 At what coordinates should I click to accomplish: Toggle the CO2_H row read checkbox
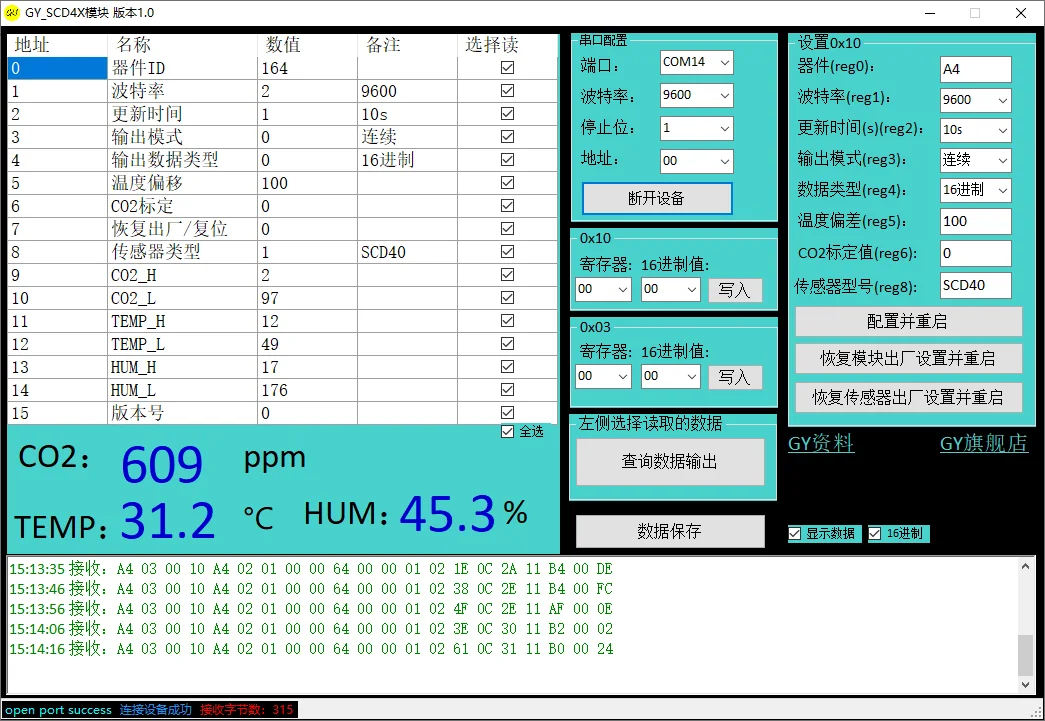point(507,275)
